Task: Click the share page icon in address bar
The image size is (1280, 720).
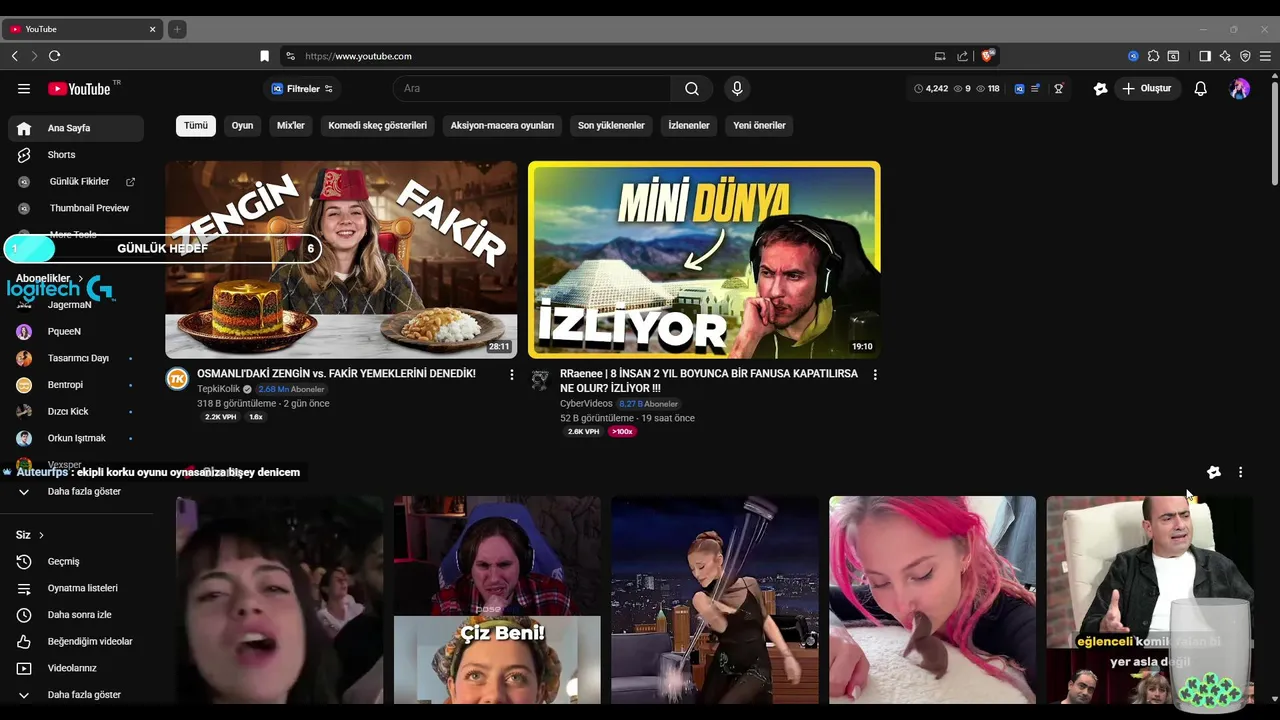Action: (963, 56)
